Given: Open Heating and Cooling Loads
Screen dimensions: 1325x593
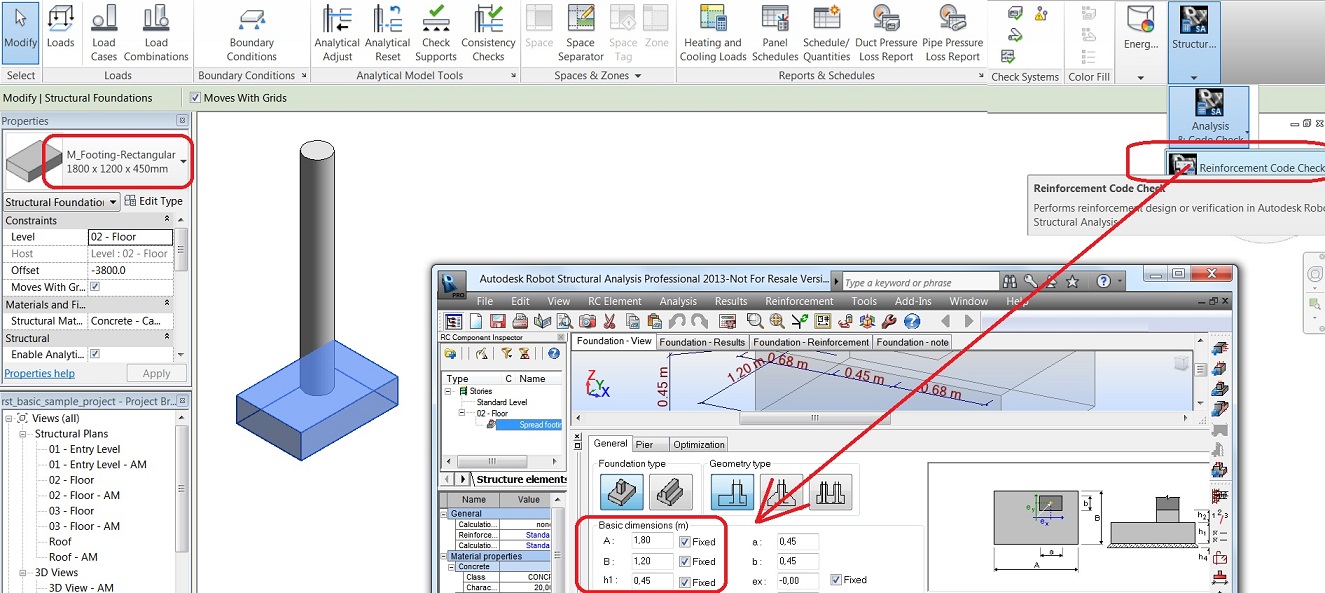Looking at the screenshot, I should (x=713, y=33).
